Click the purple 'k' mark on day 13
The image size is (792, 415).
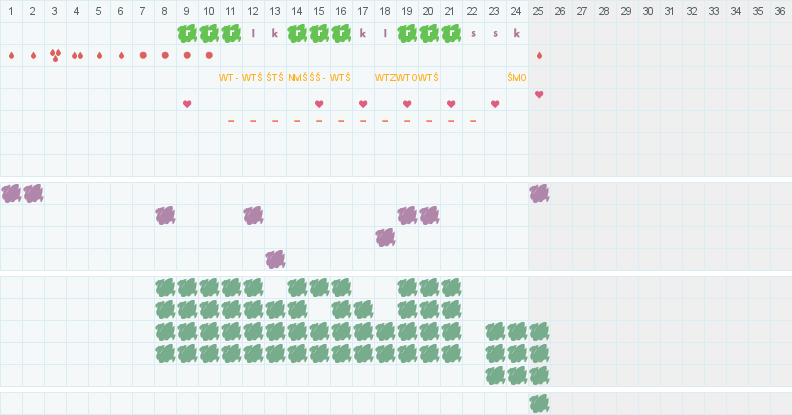pos(275,33)
